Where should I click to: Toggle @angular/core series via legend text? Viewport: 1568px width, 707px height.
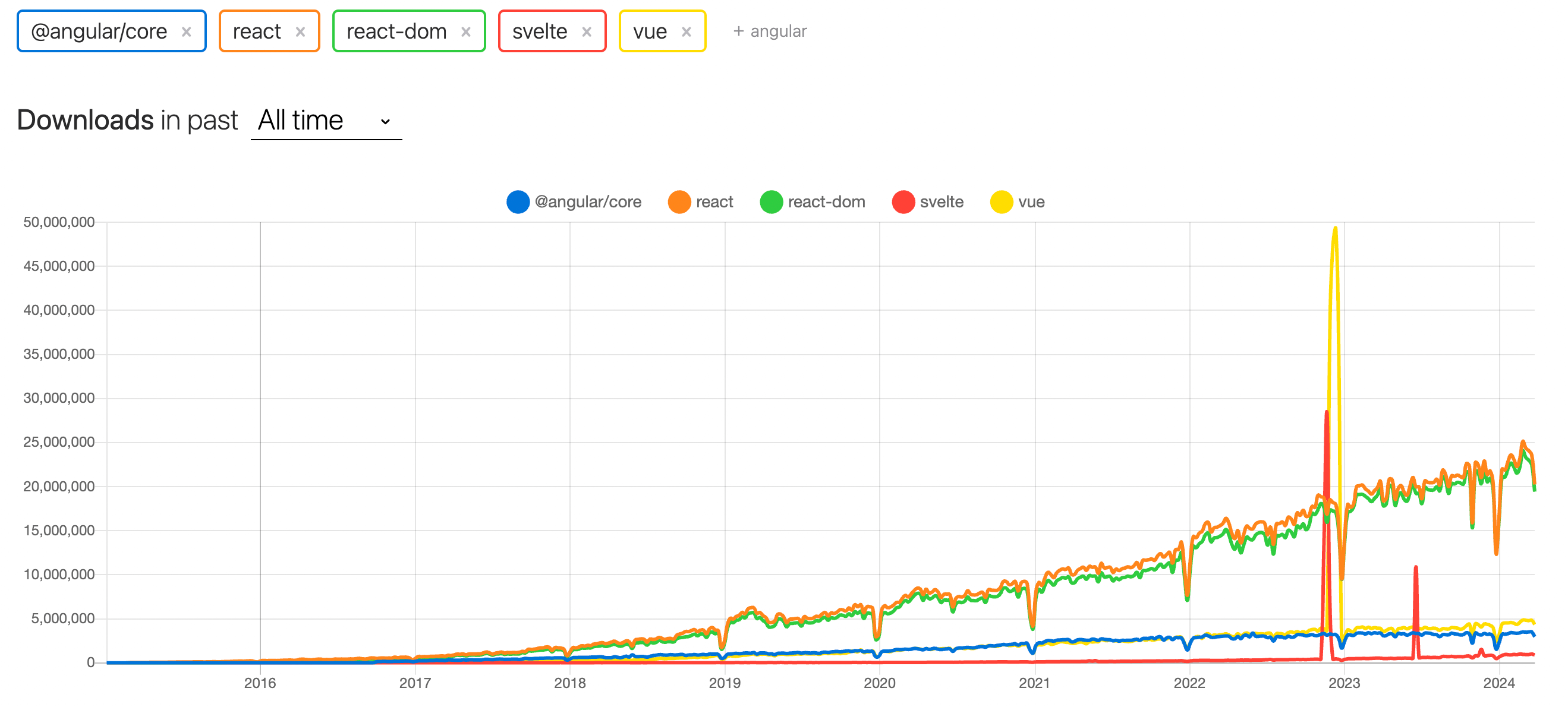pos(588,202)
